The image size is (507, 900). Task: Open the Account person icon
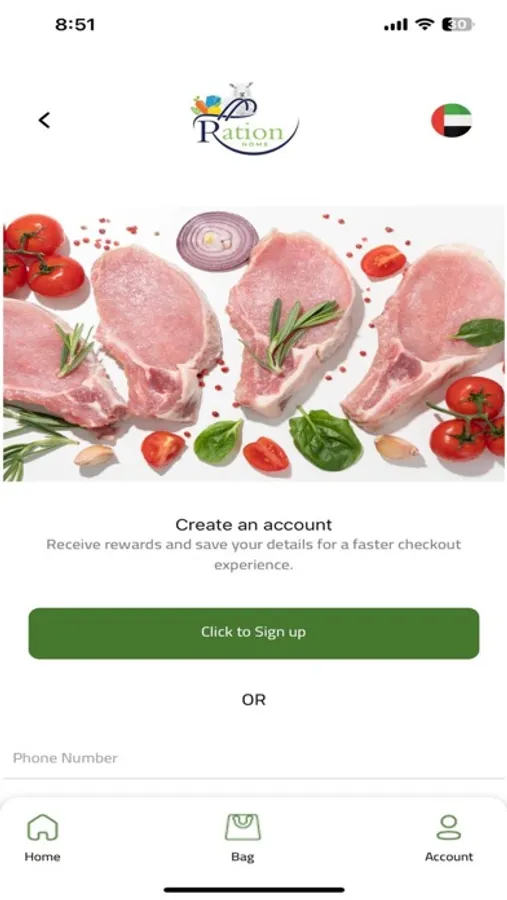[x=448, y=827]
